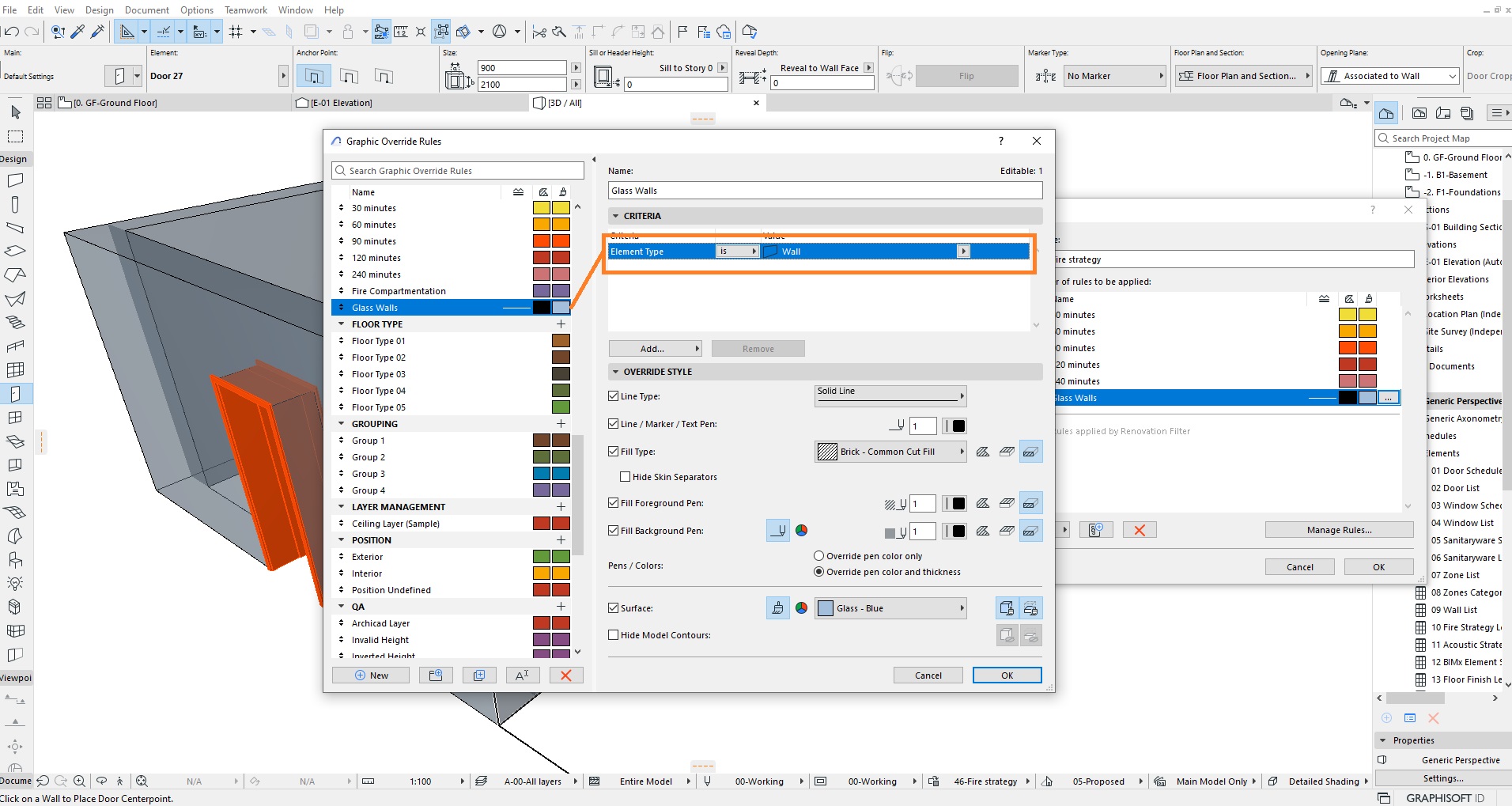Click the duplicate rule icon below list
1512x806 pixels.
pyautogui.click(x=479, y=675)
